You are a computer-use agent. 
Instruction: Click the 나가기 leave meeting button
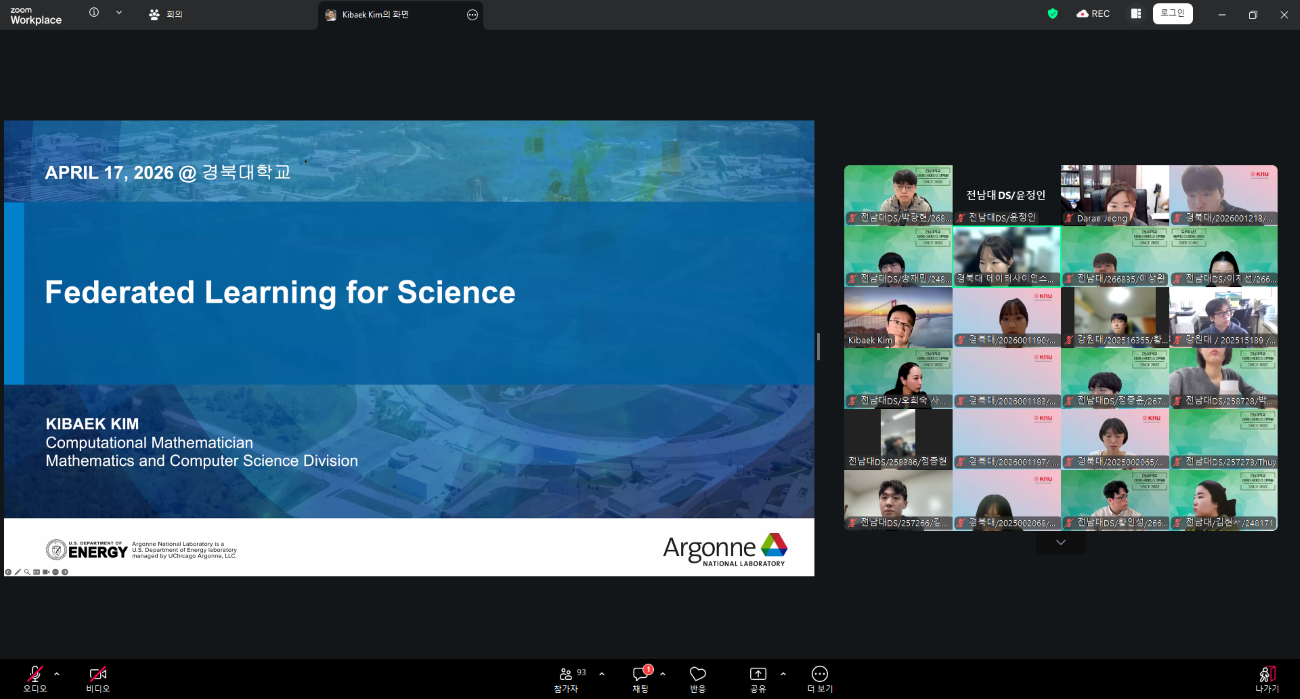click(x=1267, y=678)
